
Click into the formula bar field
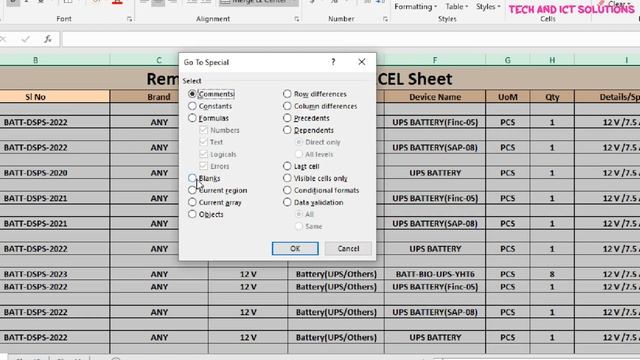point(351,39)
